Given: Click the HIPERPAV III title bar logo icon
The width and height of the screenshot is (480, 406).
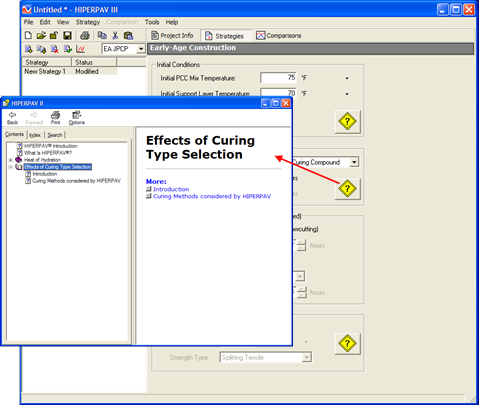Looking at the screenshot, I should (27, 9).
